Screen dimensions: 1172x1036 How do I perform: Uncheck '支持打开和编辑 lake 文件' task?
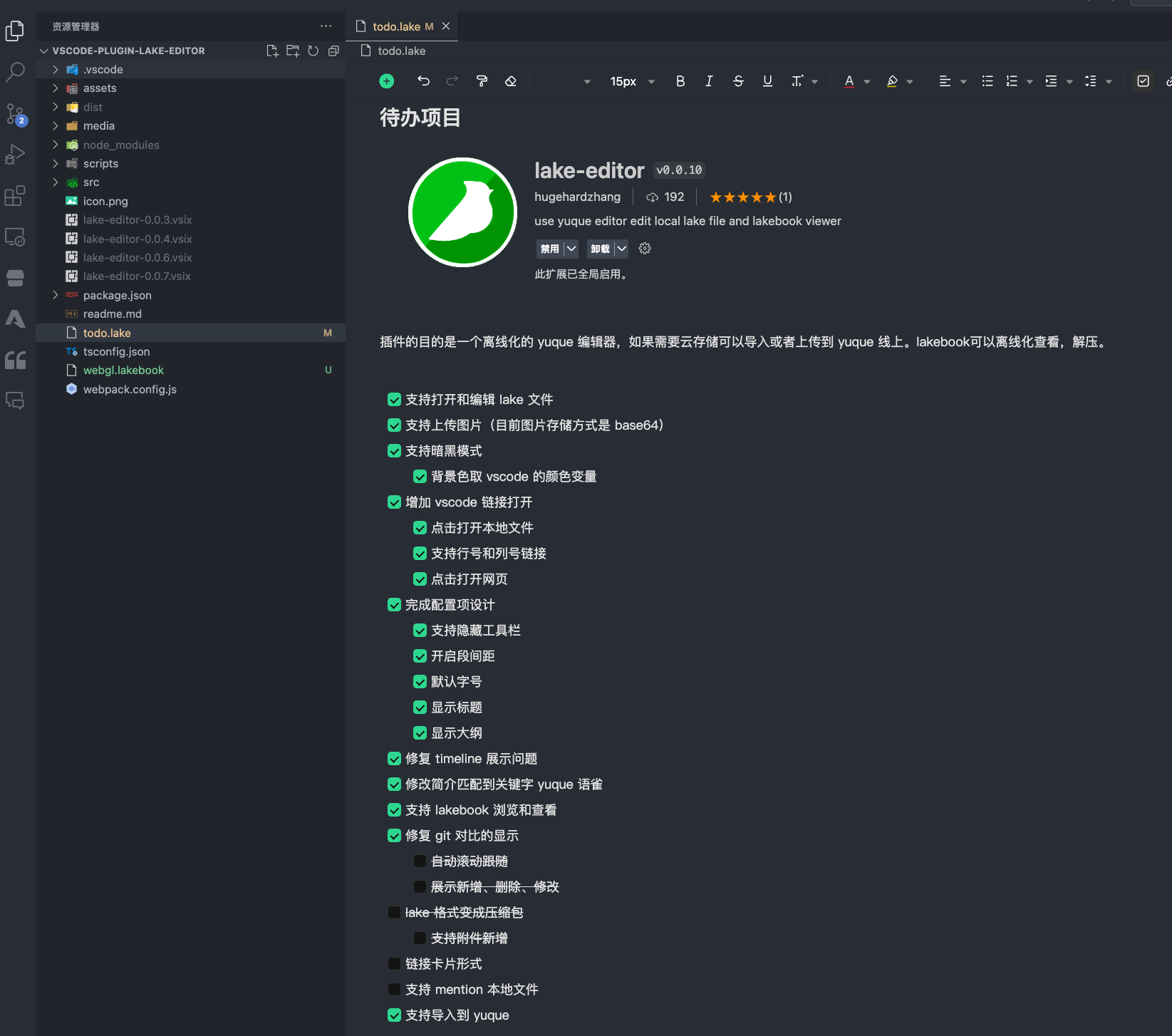[394, 400]
